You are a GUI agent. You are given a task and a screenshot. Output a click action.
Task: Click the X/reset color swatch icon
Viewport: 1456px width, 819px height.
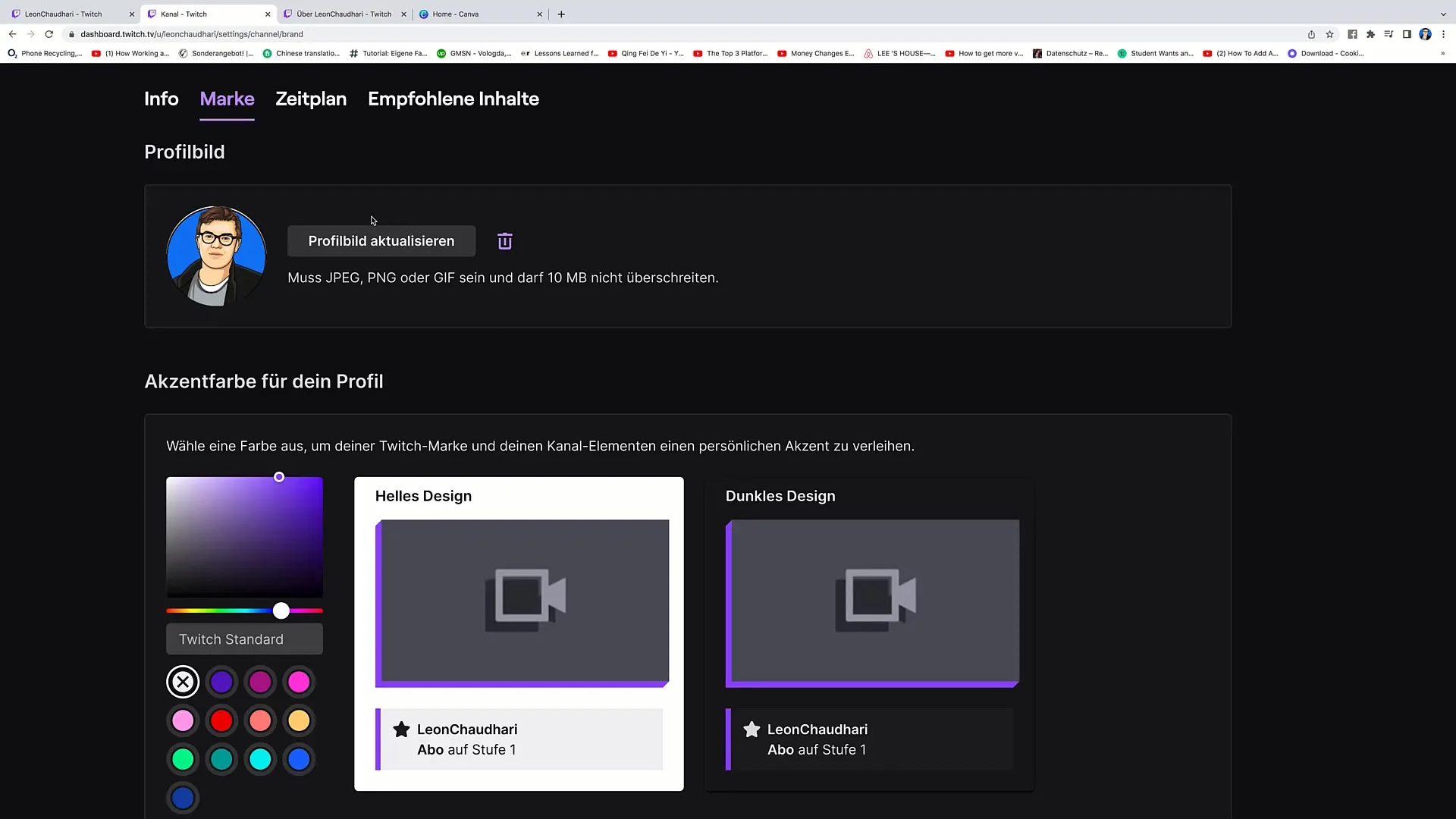pos(183,681)
